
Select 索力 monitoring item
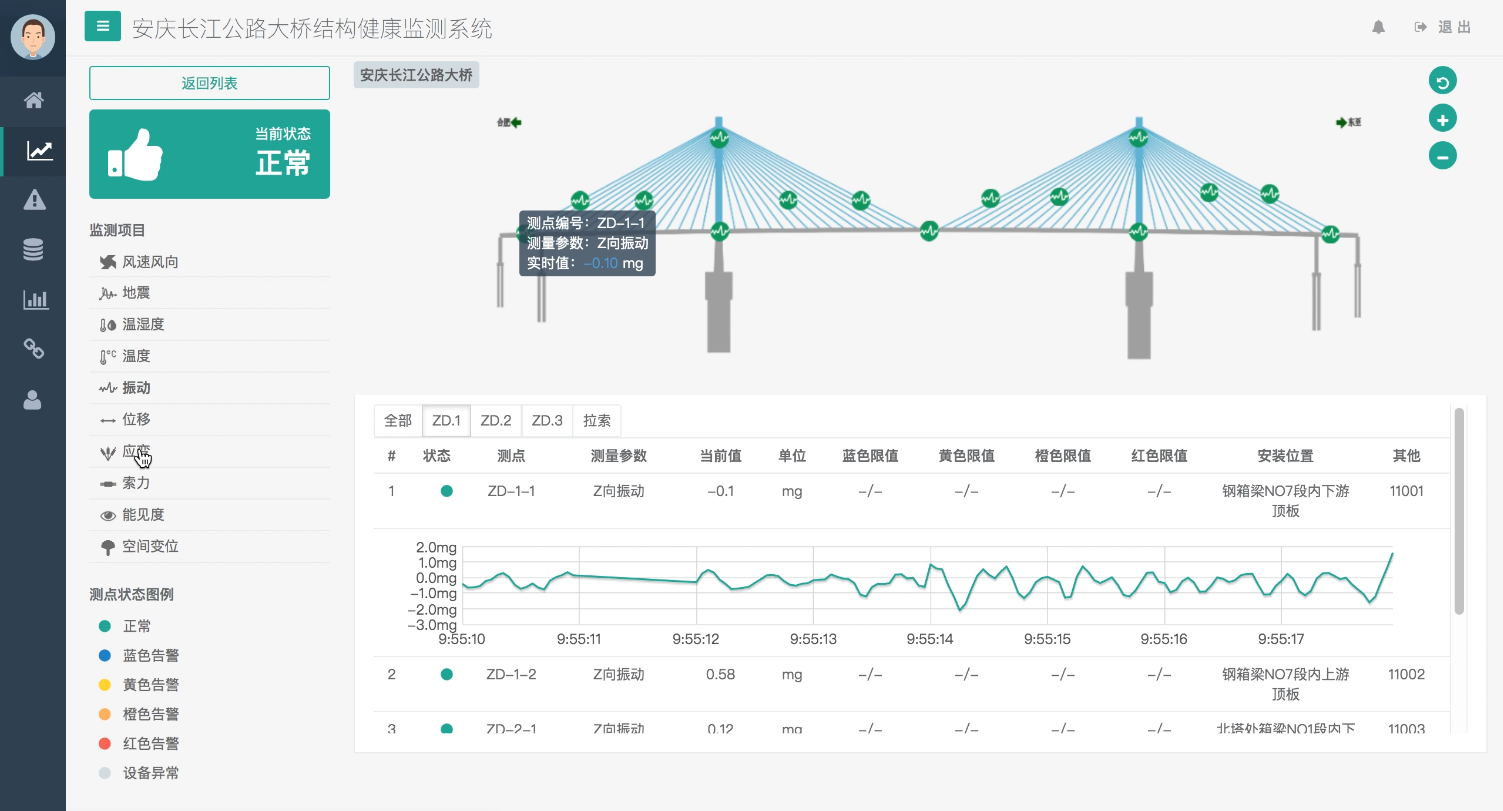[136, 483]
